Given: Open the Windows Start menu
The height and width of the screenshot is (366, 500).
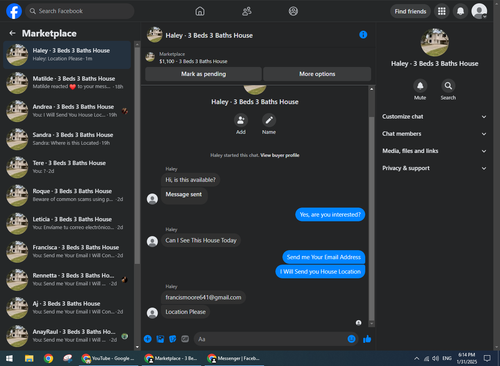Looking at the screenshot, I should click(x=9, y=358).
